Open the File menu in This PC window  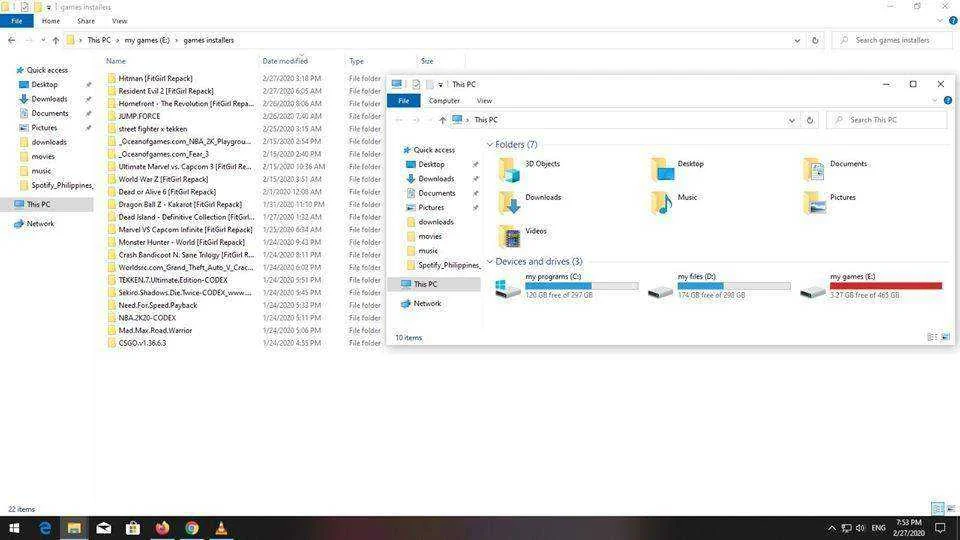403,100
